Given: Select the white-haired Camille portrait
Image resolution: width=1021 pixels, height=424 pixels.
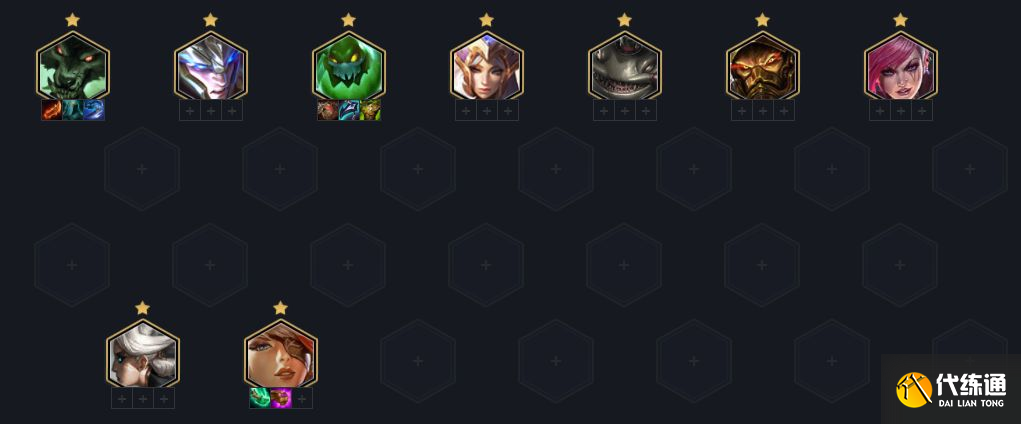Looking at the screenshot, I should [x=143, y=354].
